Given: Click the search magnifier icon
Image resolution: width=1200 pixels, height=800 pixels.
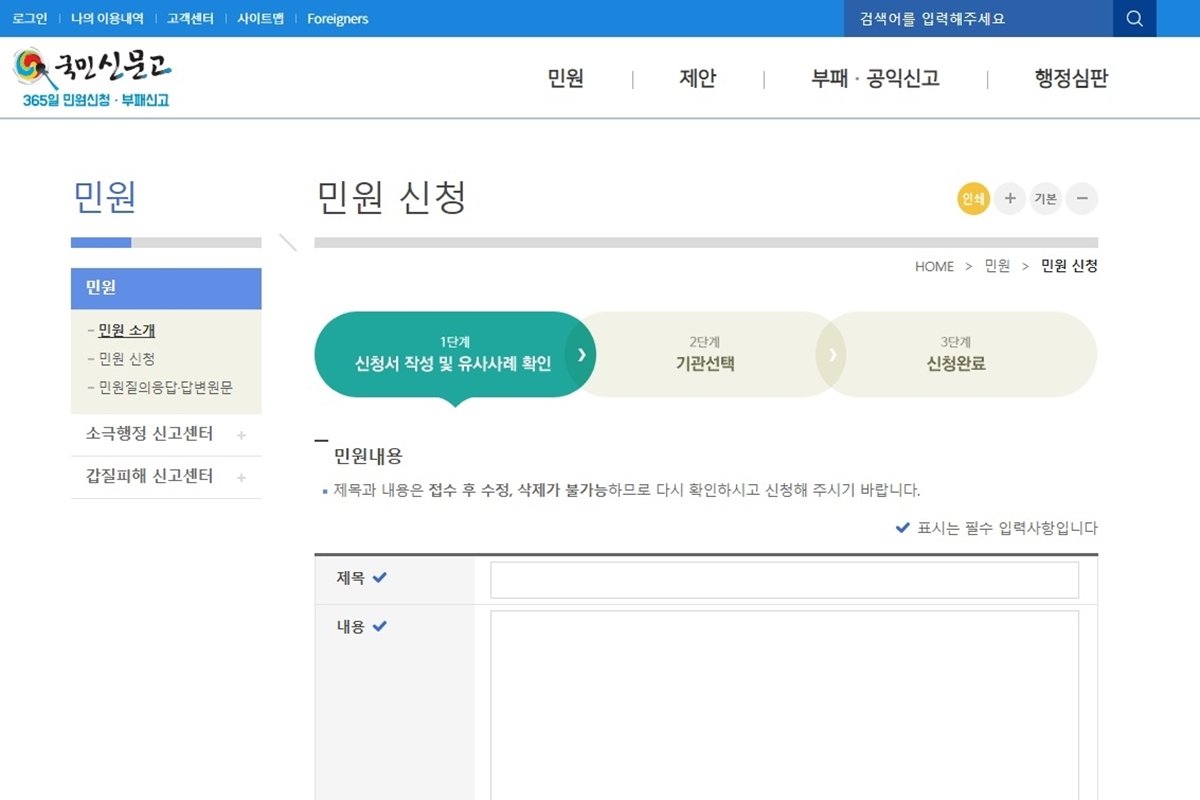Looking at the screenshot, I should click(x=1134, y=18).
